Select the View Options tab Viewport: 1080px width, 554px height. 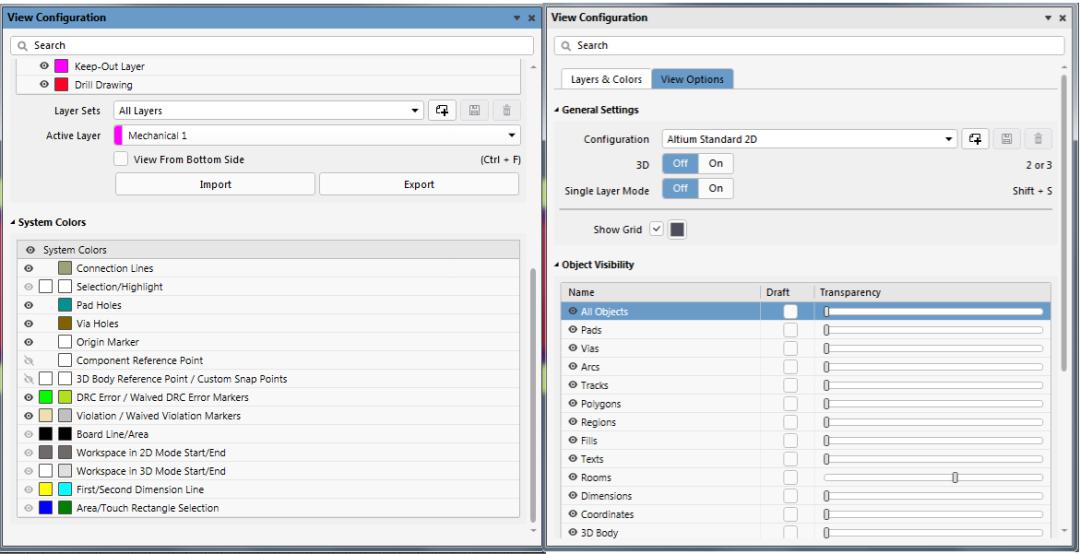pos(692,79)
